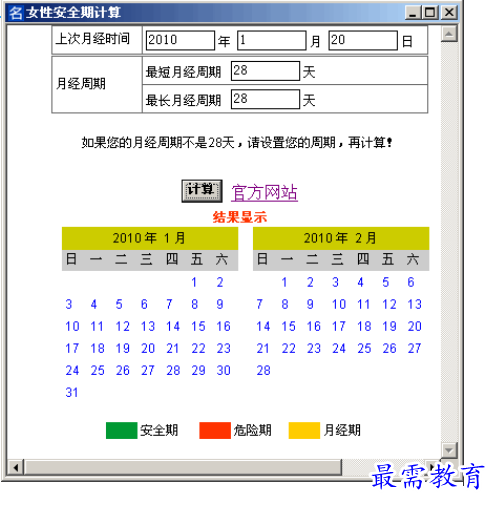Click the horizontal scrollbar thumb
This screenshot has width=493, height=508.
[183, 467]
